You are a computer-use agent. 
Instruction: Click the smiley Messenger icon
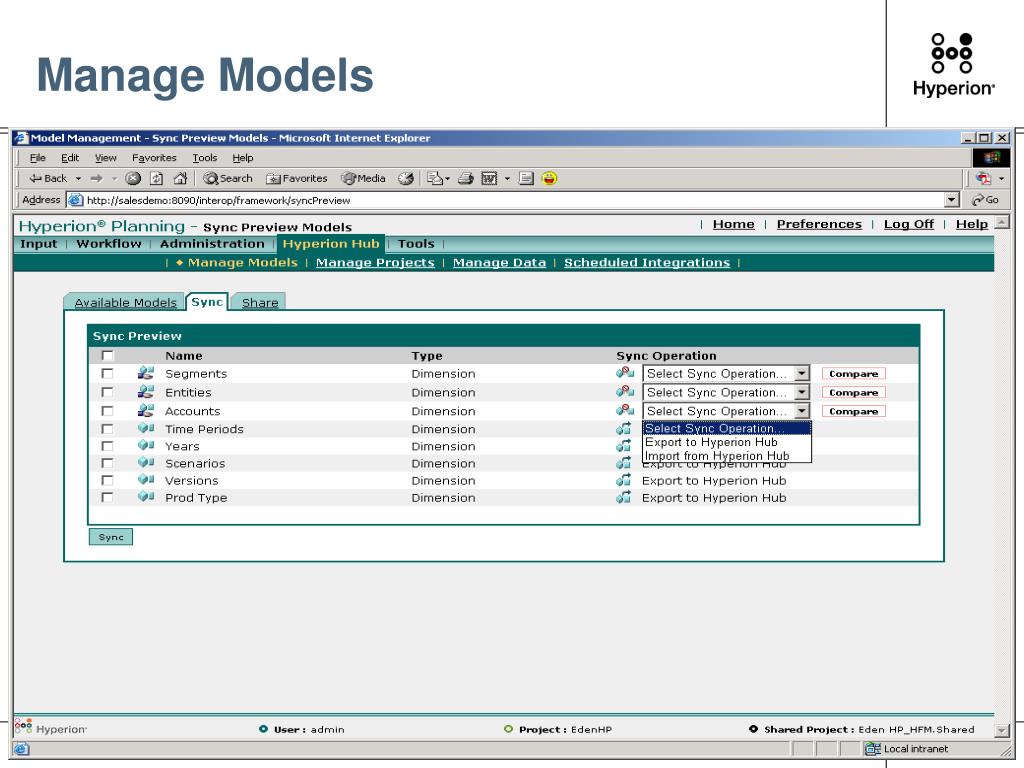click(x=550, y=178)
